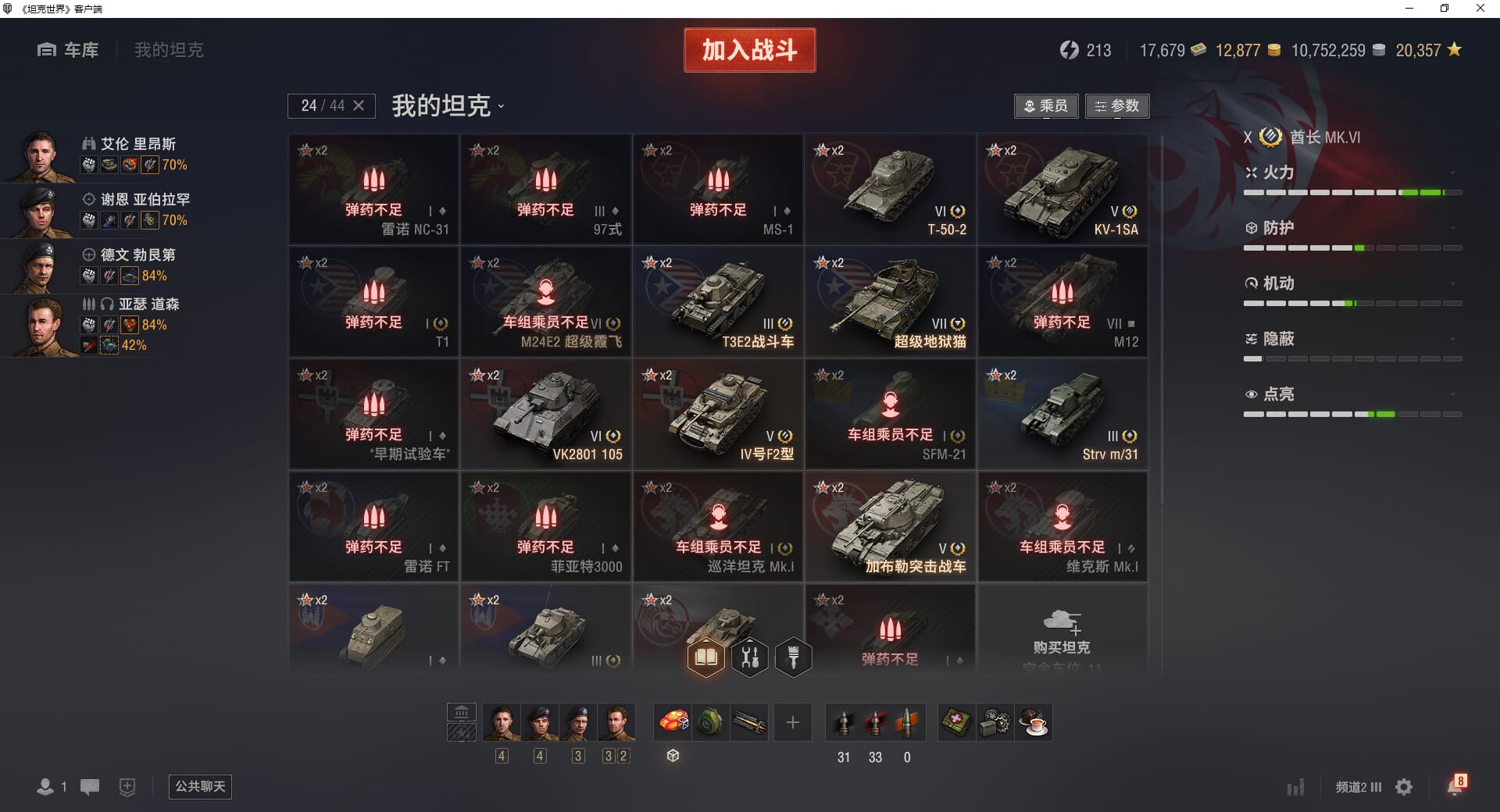Clear the 24 / 44 filter with X
The image size is (1500, 812).
pos(359,105)
